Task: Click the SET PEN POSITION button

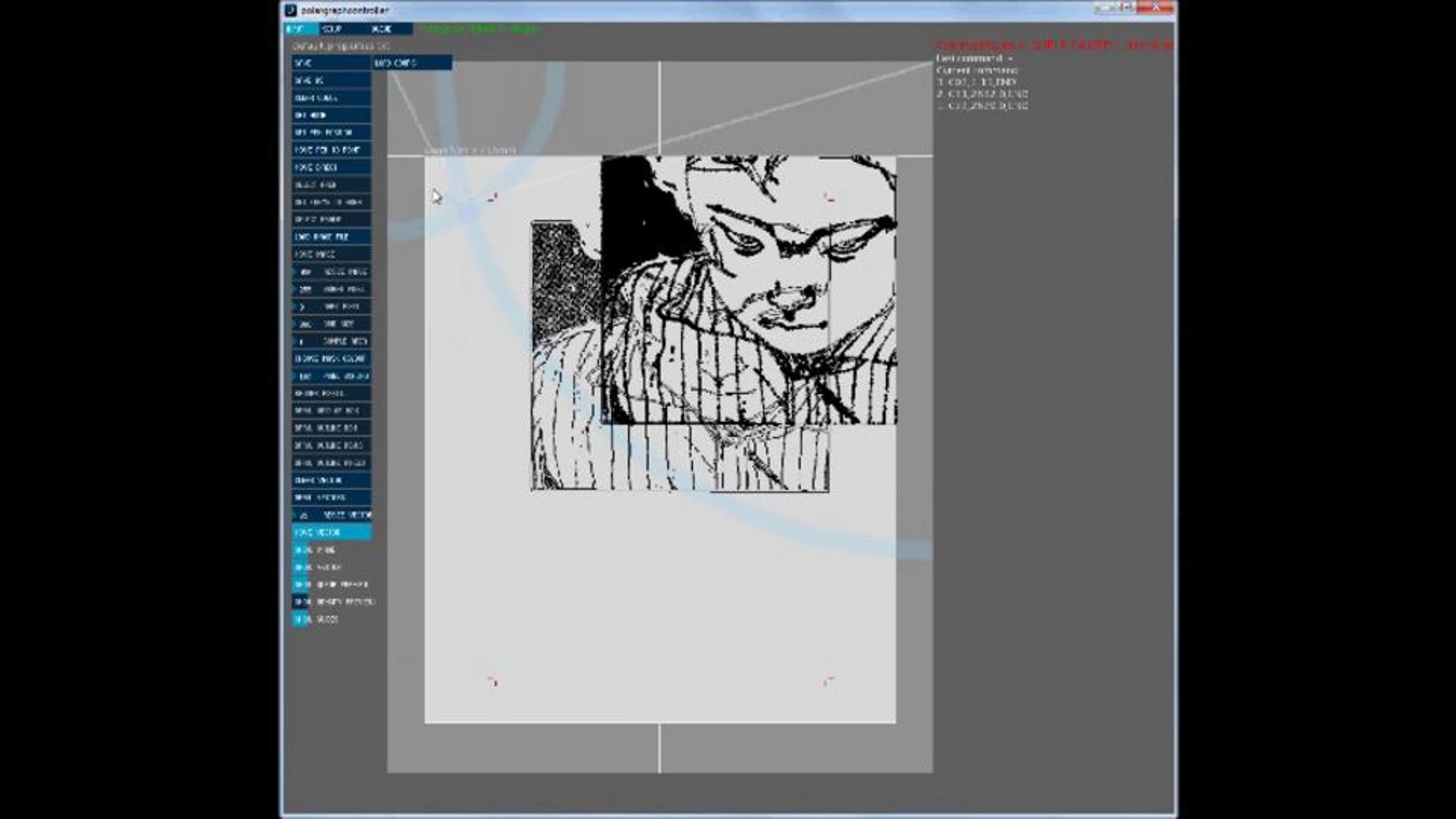Action: coord(331,132)
